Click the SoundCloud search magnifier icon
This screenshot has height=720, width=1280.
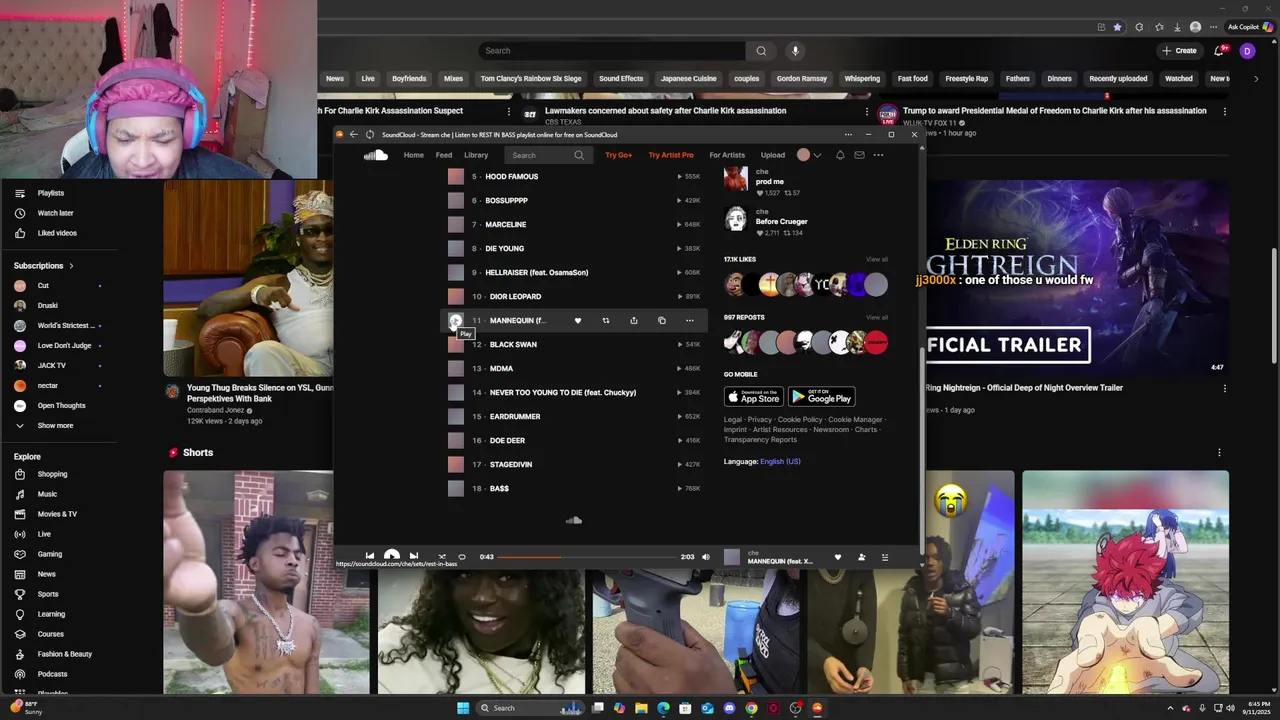point(579,155)
